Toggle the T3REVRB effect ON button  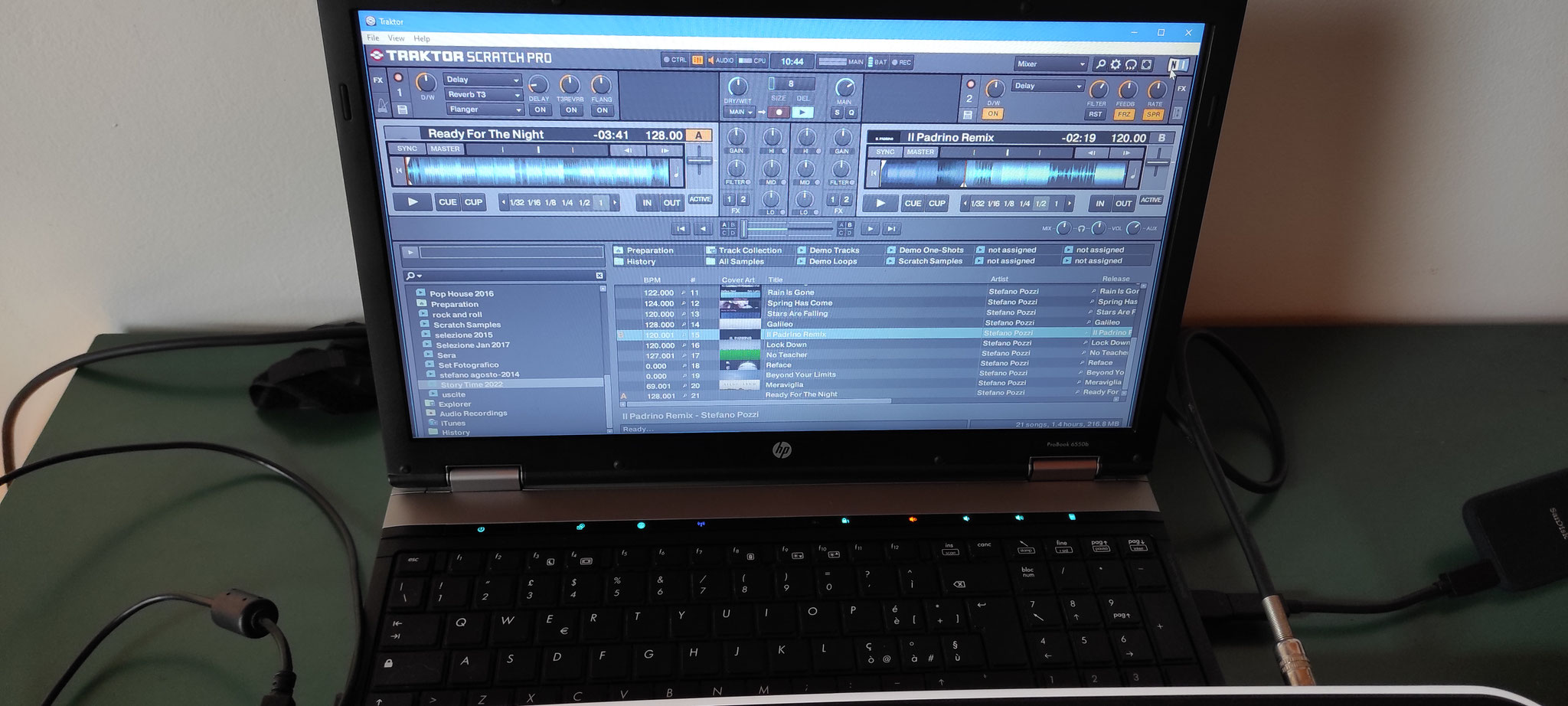click(x=571, y=110)
